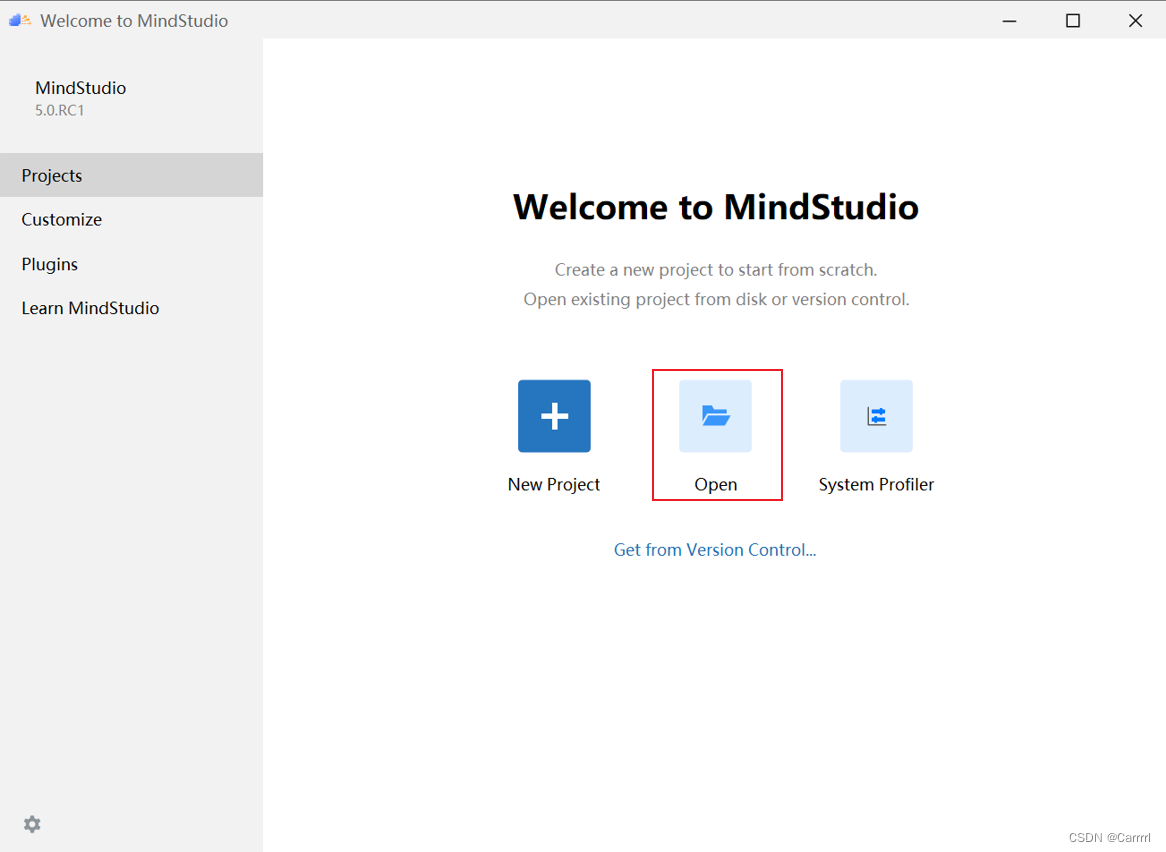
Task: Click the Open folder icon
Action: [x=715, y=416]
